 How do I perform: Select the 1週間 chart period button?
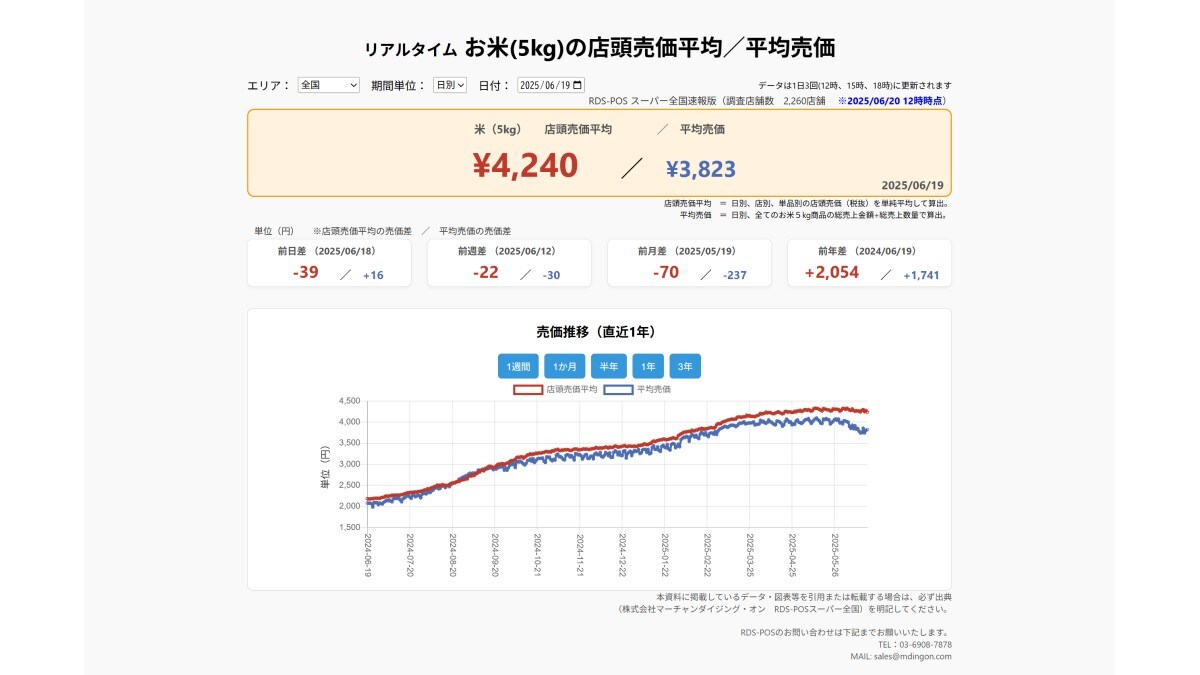(518, 366)
